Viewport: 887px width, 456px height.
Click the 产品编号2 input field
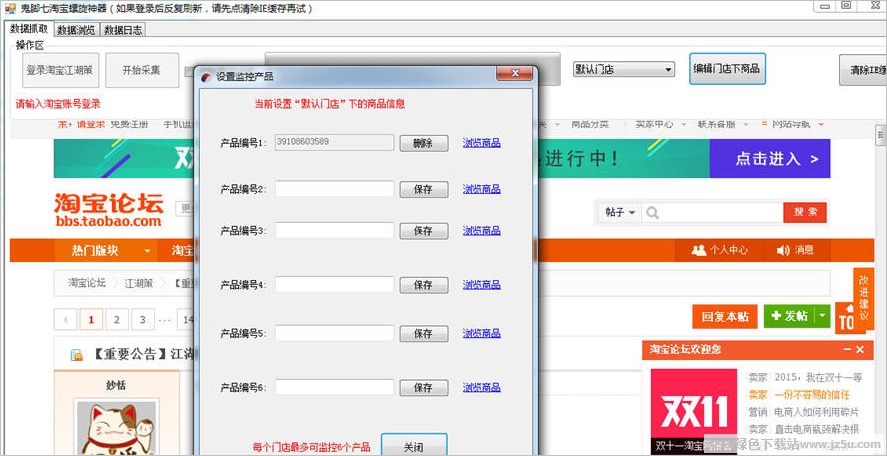click(334, 189)
